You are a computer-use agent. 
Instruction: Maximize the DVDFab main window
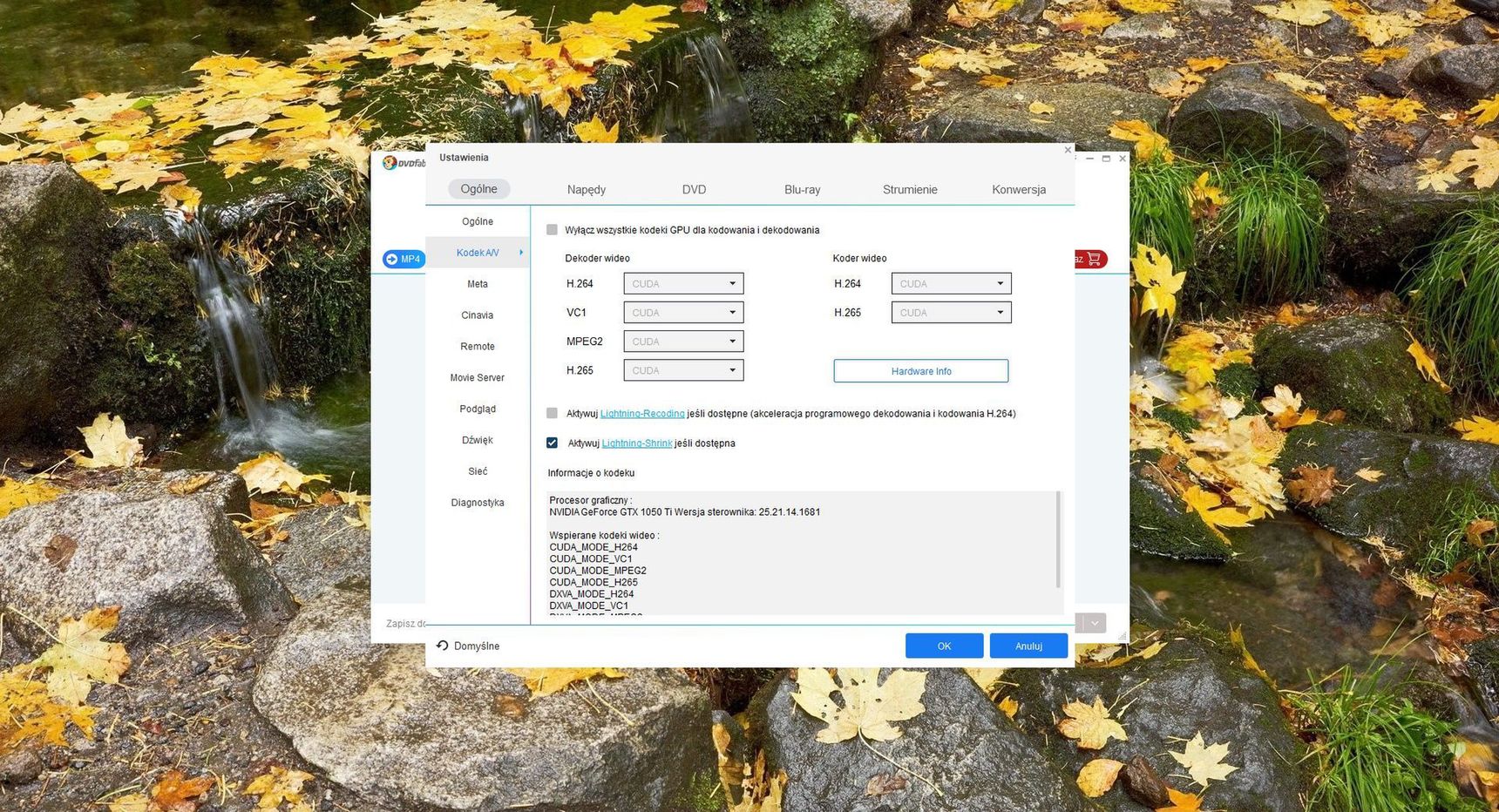coord(1106,159)
